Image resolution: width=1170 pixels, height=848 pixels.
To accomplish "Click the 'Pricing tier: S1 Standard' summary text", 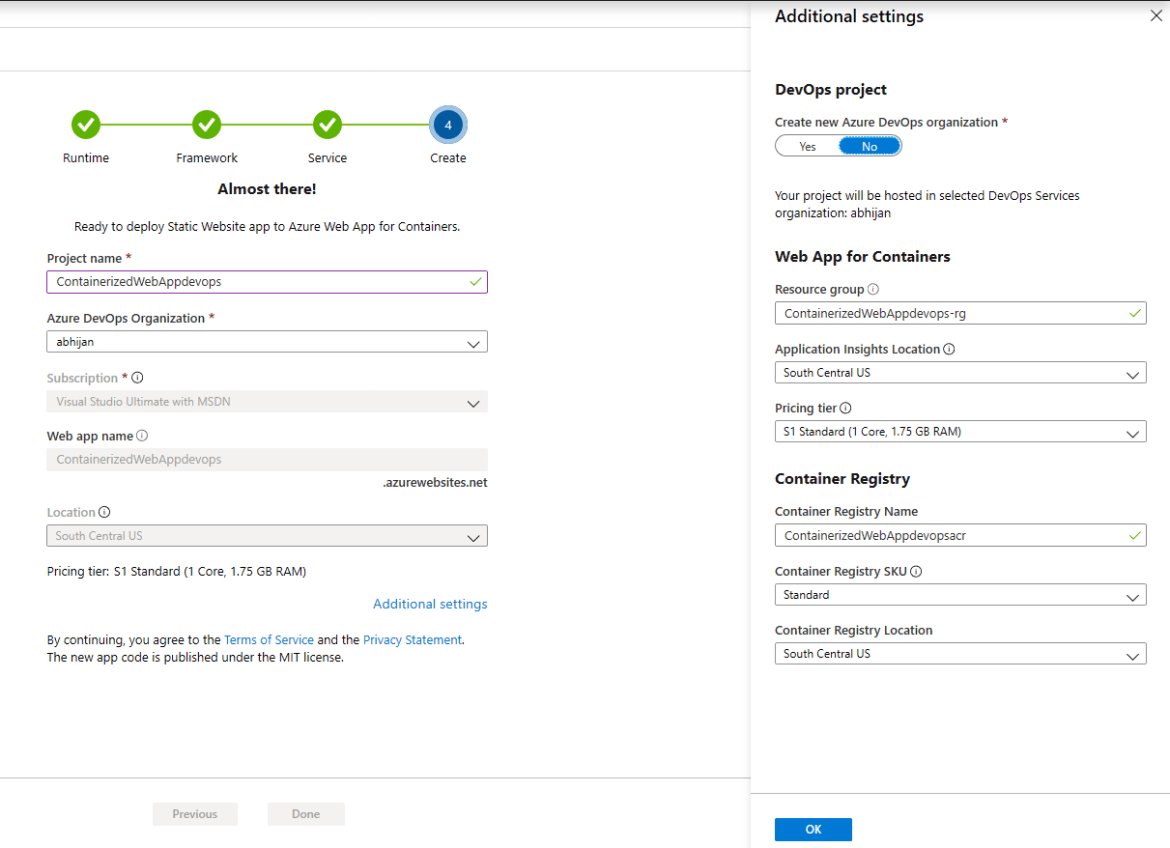I will pos(177,571).
